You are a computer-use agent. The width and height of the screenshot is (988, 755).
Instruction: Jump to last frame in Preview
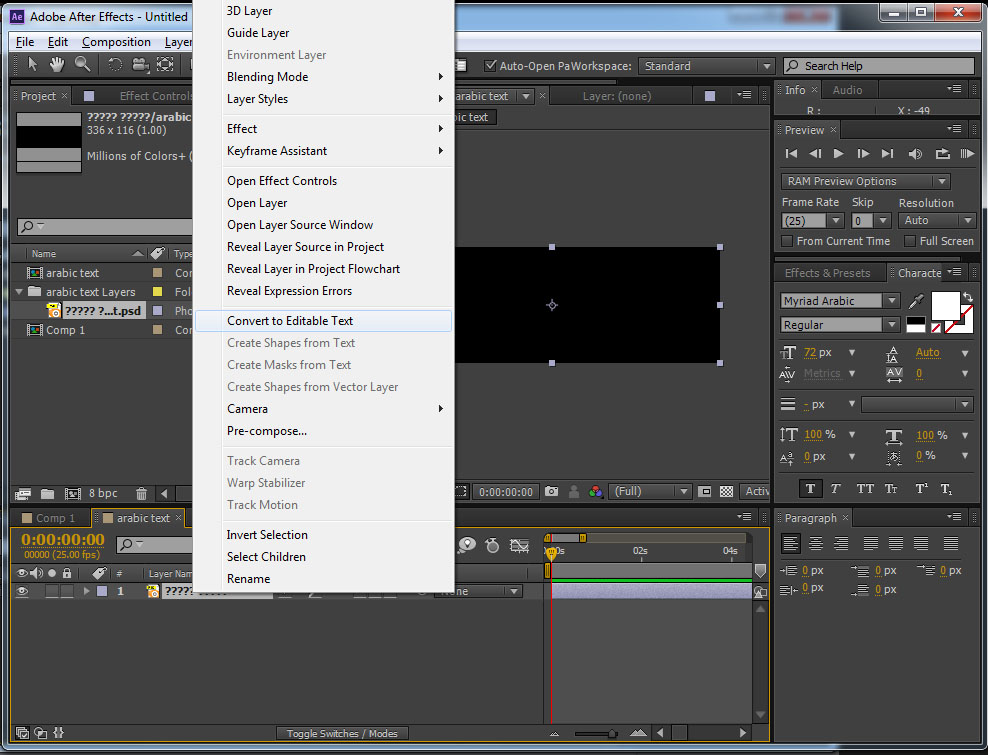[888, 153]
